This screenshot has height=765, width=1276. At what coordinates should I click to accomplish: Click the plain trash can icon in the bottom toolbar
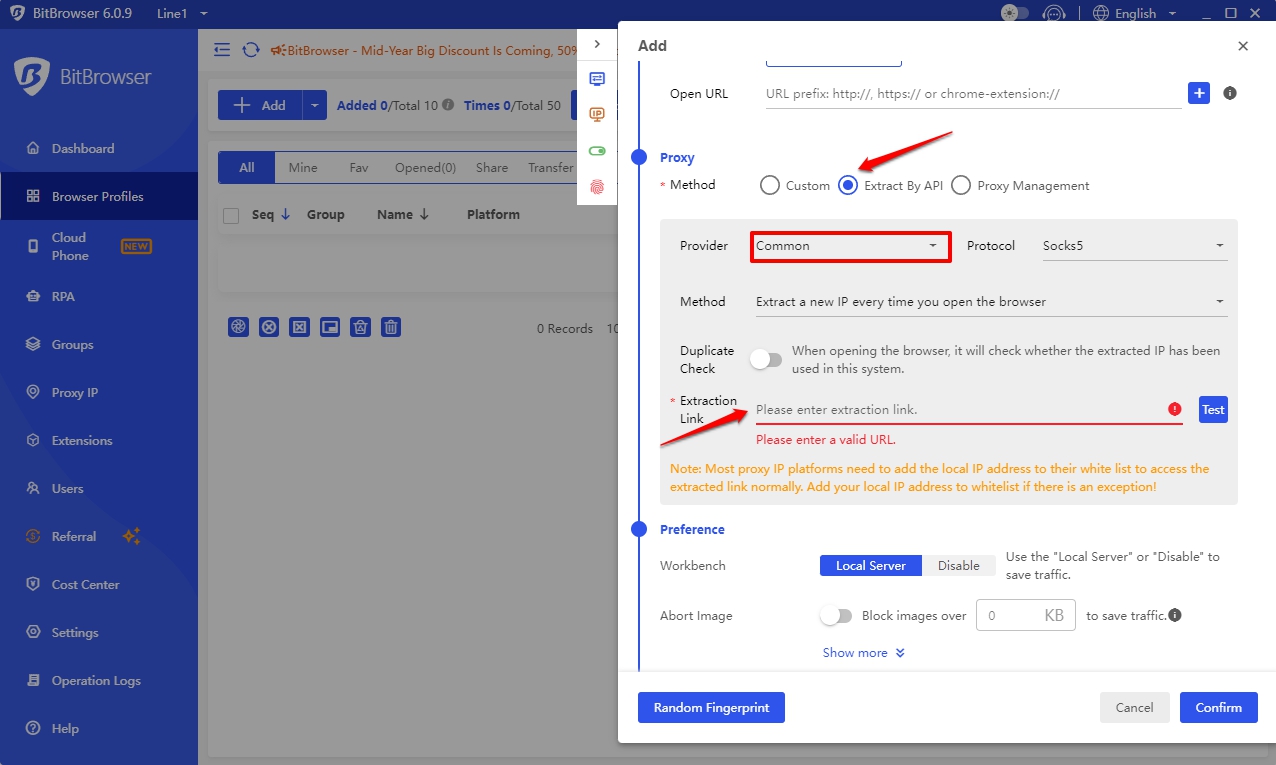click(392, 327)
